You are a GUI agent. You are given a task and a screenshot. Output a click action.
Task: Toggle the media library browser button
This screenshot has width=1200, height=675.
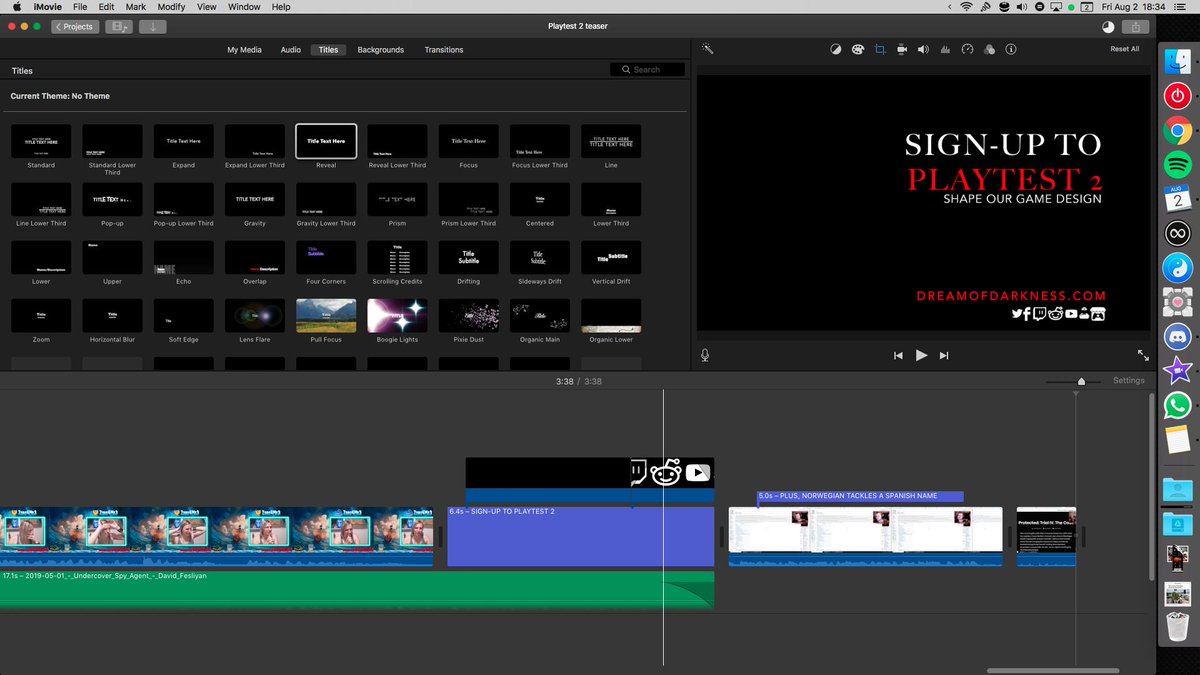pos(119,27)
